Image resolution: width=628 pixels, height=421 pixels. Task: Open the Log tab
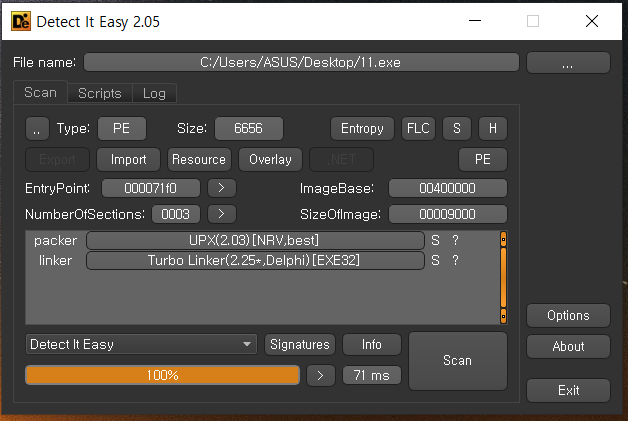click(154, 93)
